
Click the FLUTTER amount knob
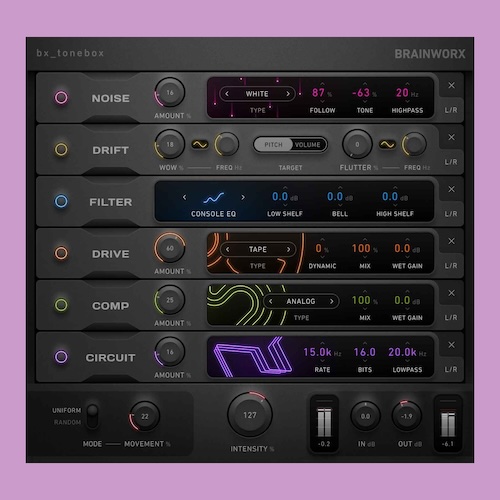click(x=357, y=144)
